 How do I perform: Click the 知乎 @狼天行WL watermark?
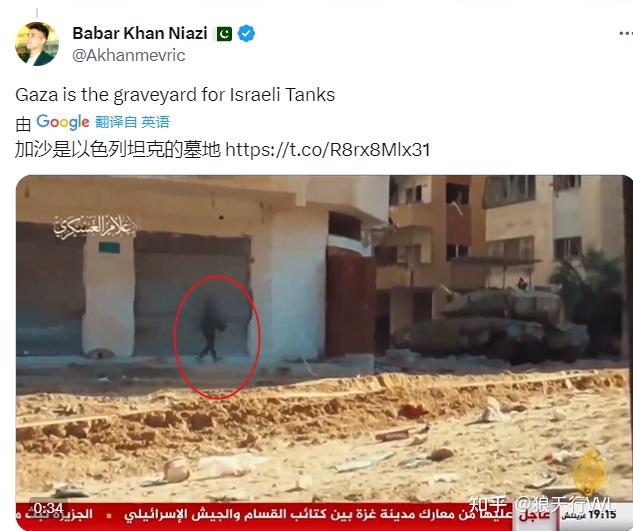(541, 504)
